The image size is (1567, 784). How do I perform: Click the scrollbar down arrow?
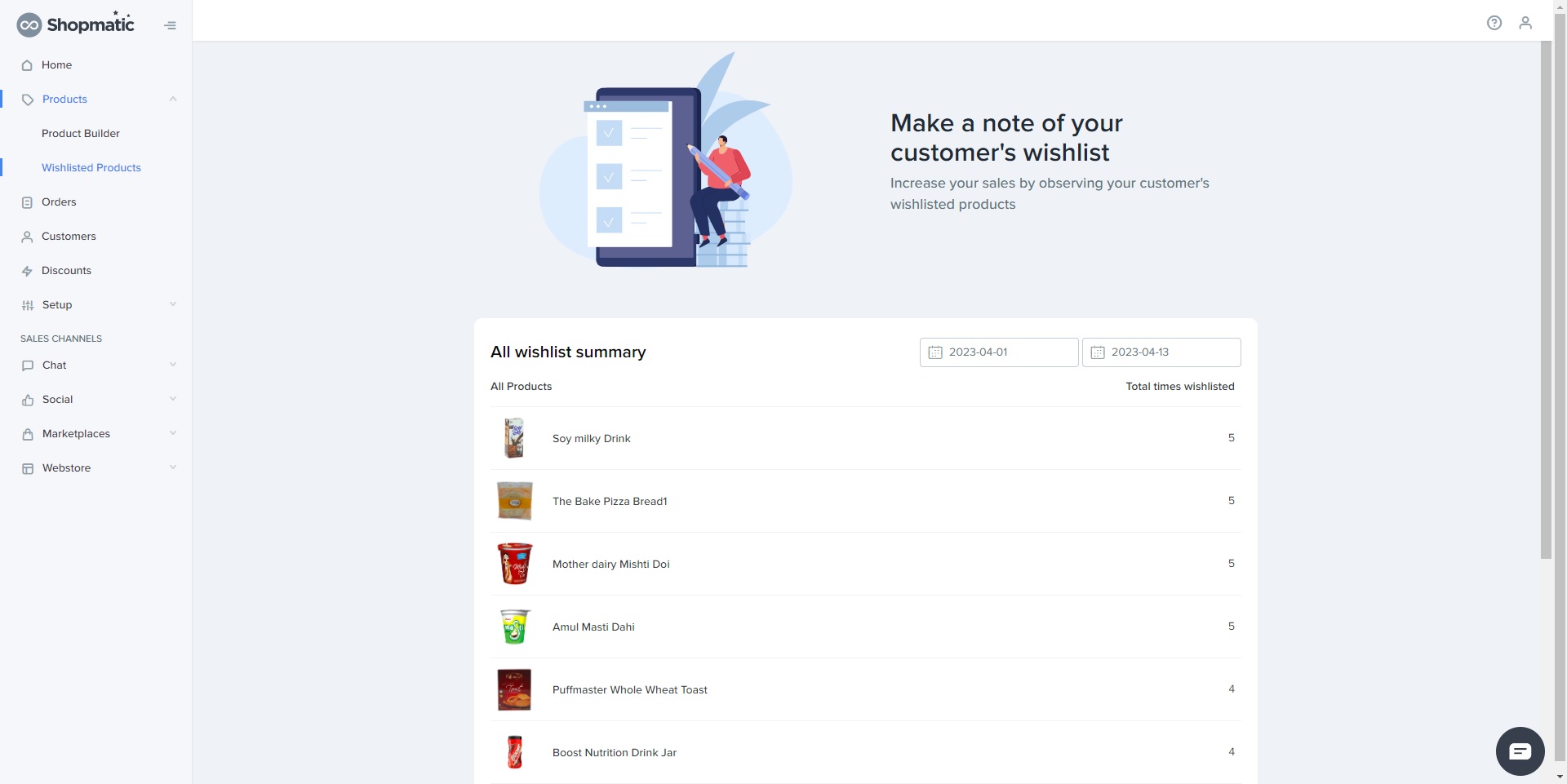(1560, 777)
